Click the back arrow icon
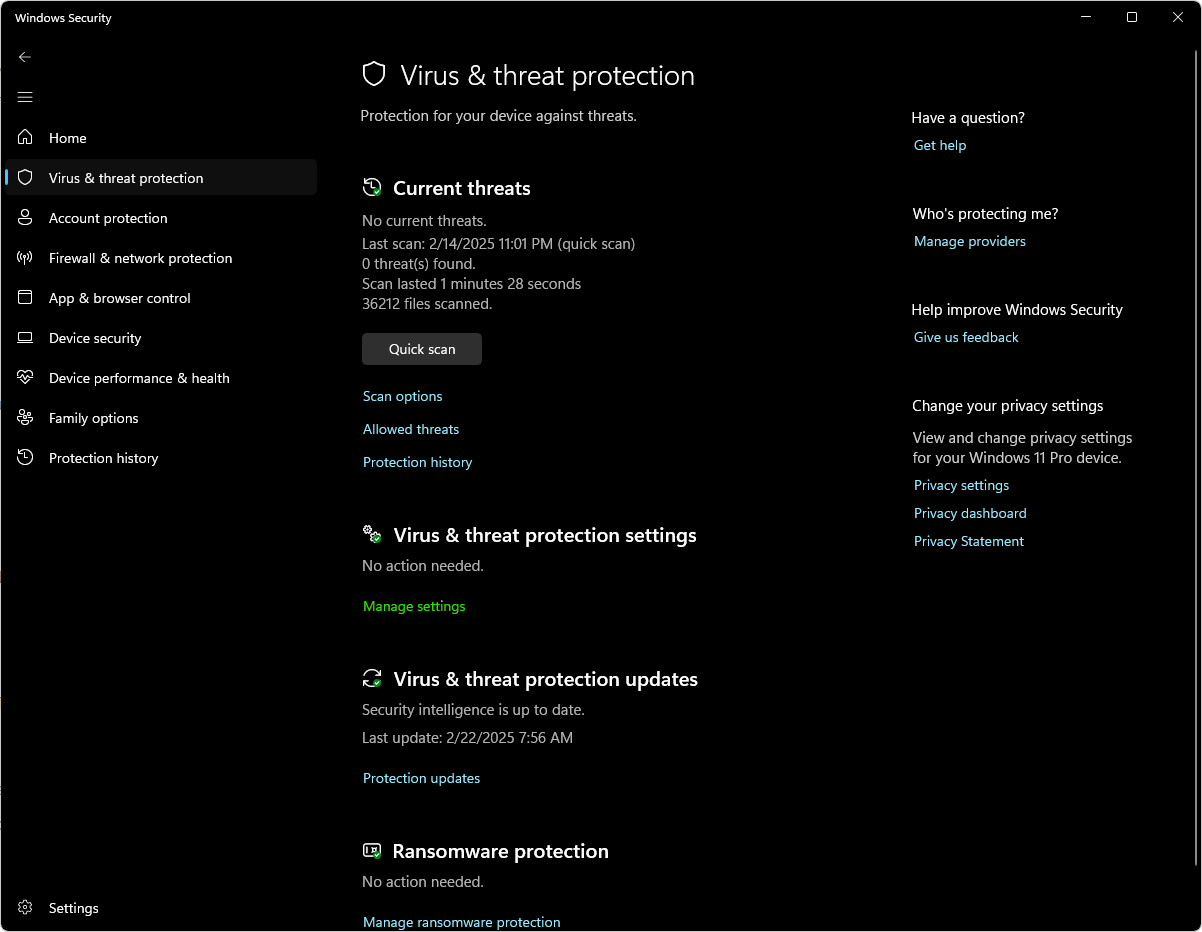 [x=25, y=57]
